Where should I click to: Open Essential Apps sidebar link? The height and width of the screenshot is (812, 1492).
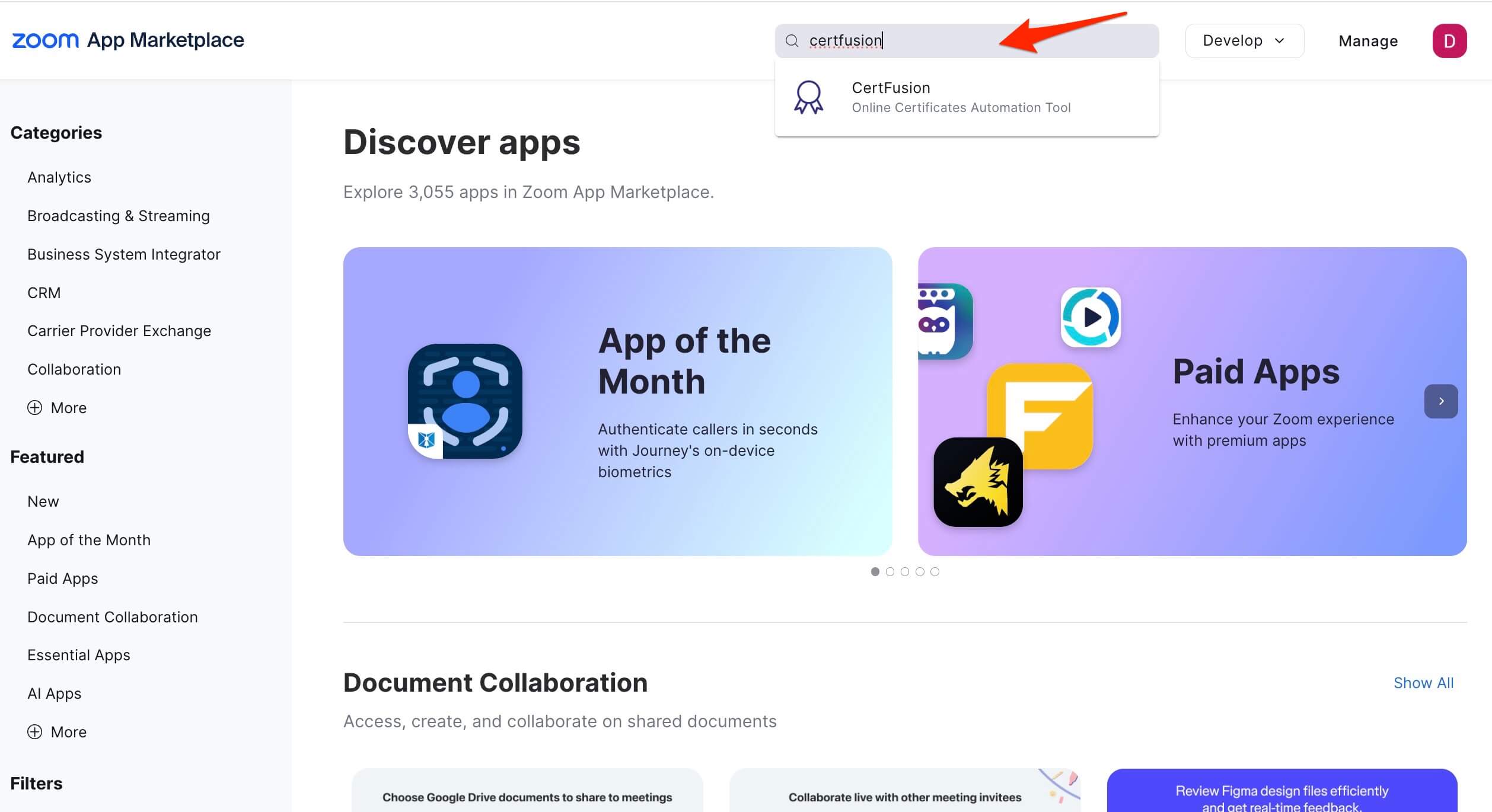click(x=79, y=655)
